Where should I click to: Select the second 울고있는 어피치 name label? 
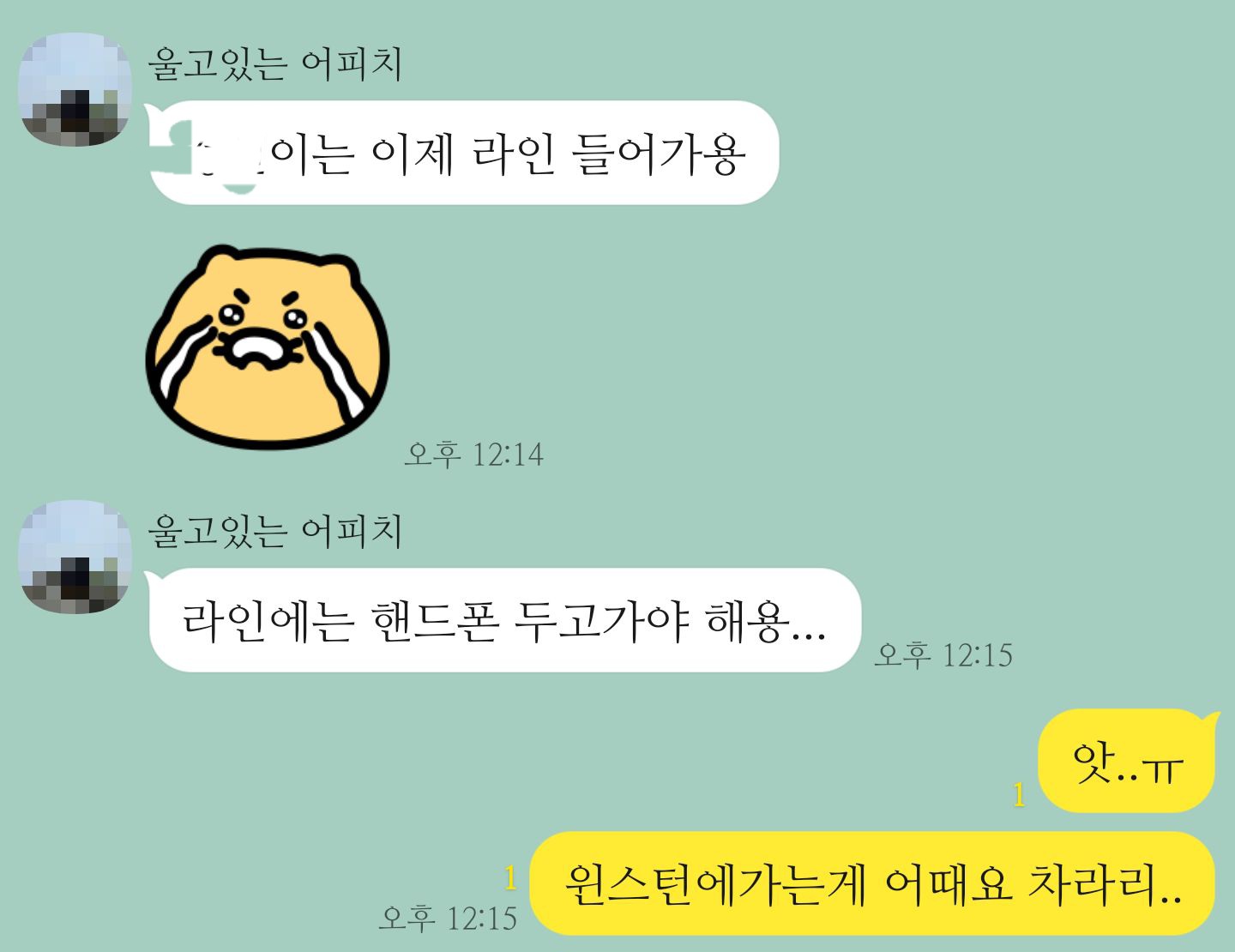[x=274, y=531]
